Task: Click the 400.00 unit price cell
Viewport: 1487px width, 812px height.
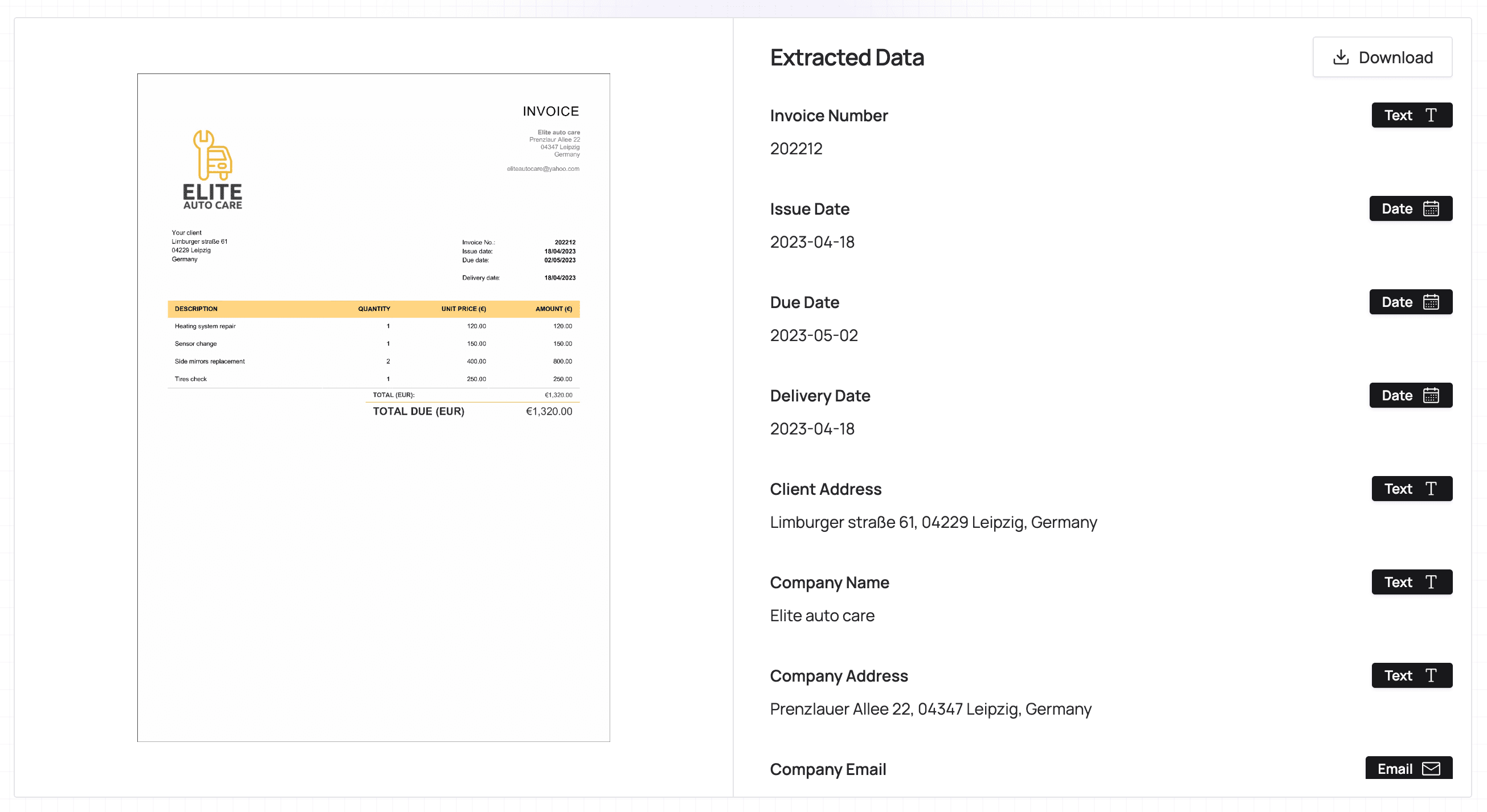Action: [476, 362]
